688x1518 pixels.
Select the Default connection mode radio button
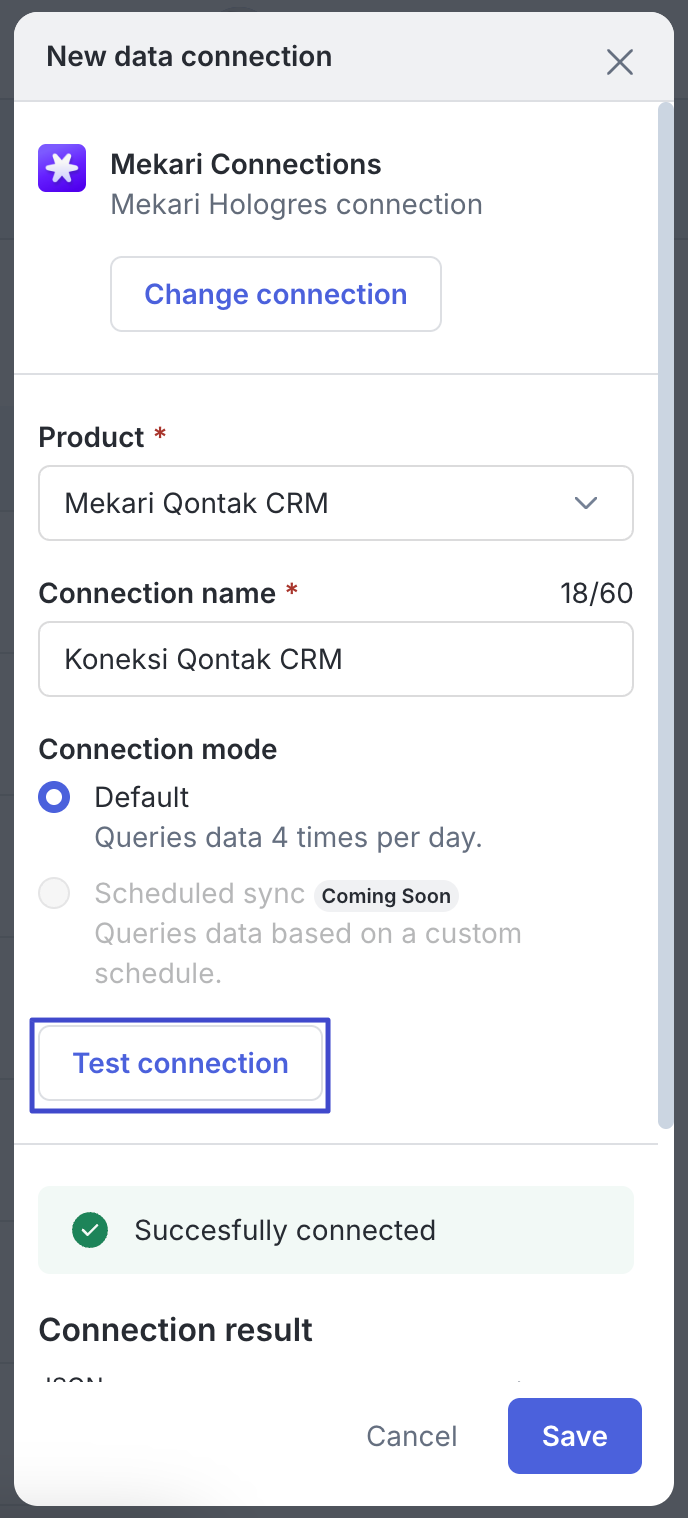point(54,798)
